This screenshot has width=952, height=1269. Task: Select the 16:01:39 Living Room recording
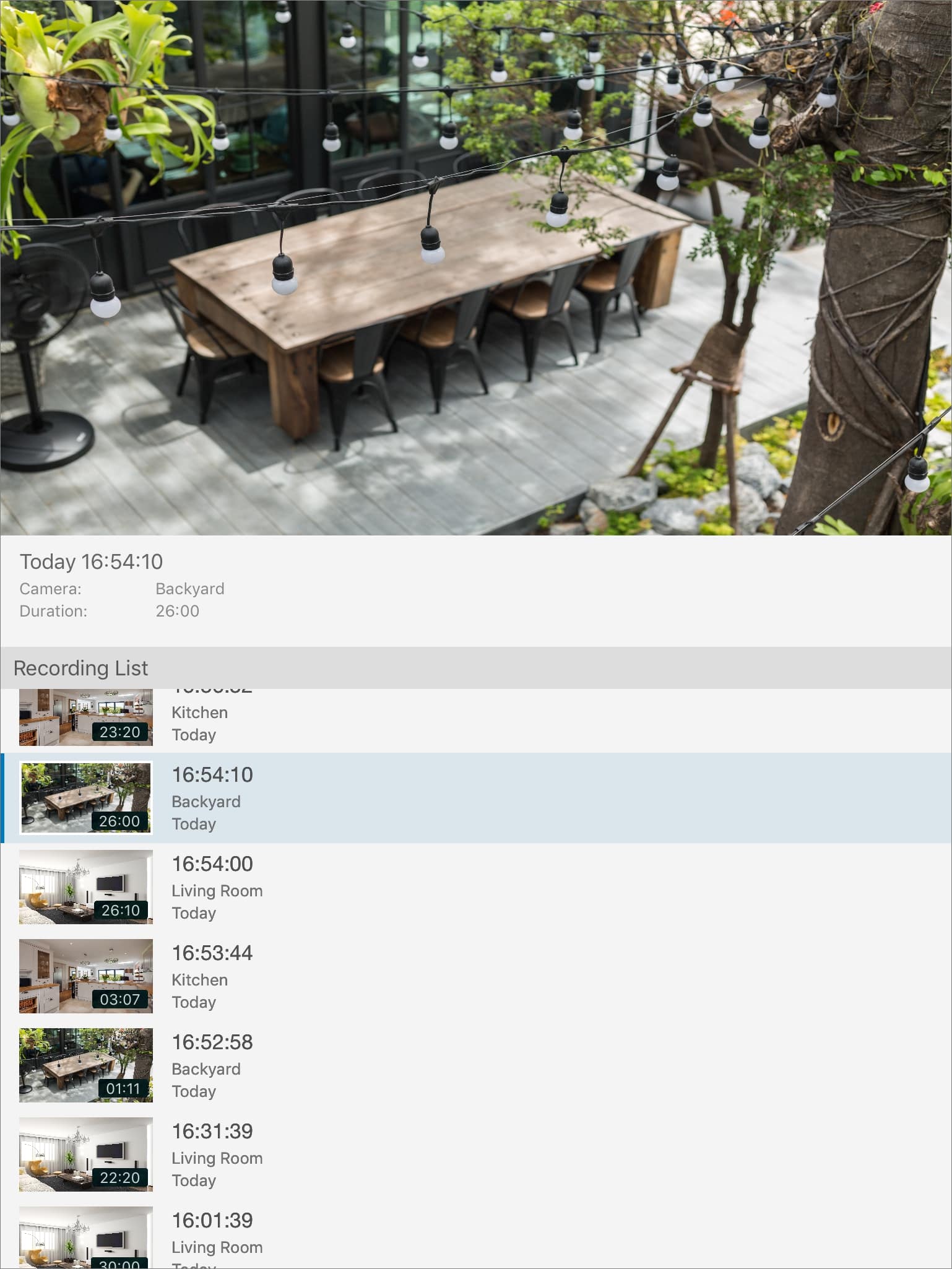pyautogui.click(x=476, y=1234)
